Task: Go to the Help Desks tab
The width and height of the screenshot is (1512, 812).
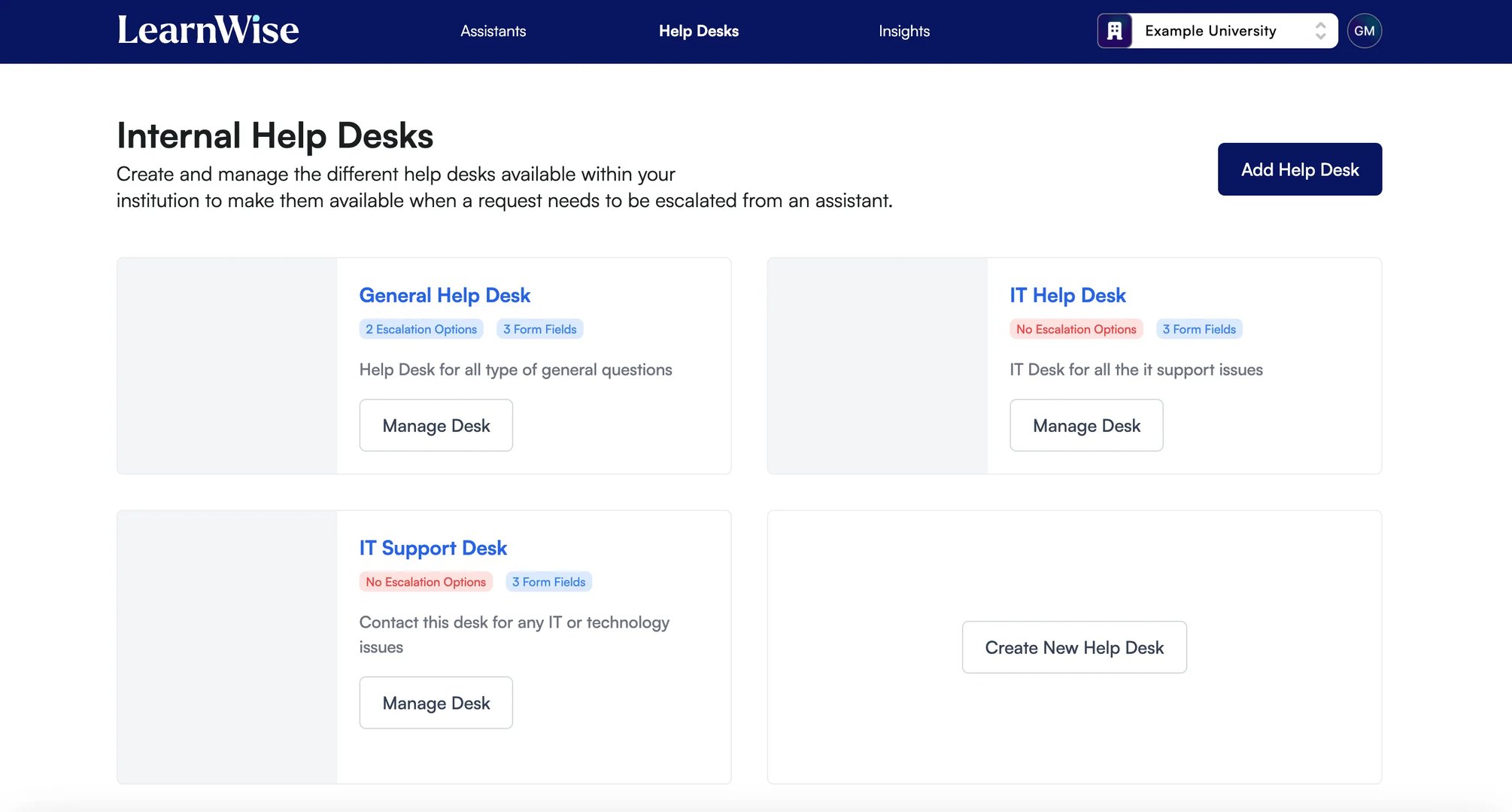Action: (x=699, y=31)
